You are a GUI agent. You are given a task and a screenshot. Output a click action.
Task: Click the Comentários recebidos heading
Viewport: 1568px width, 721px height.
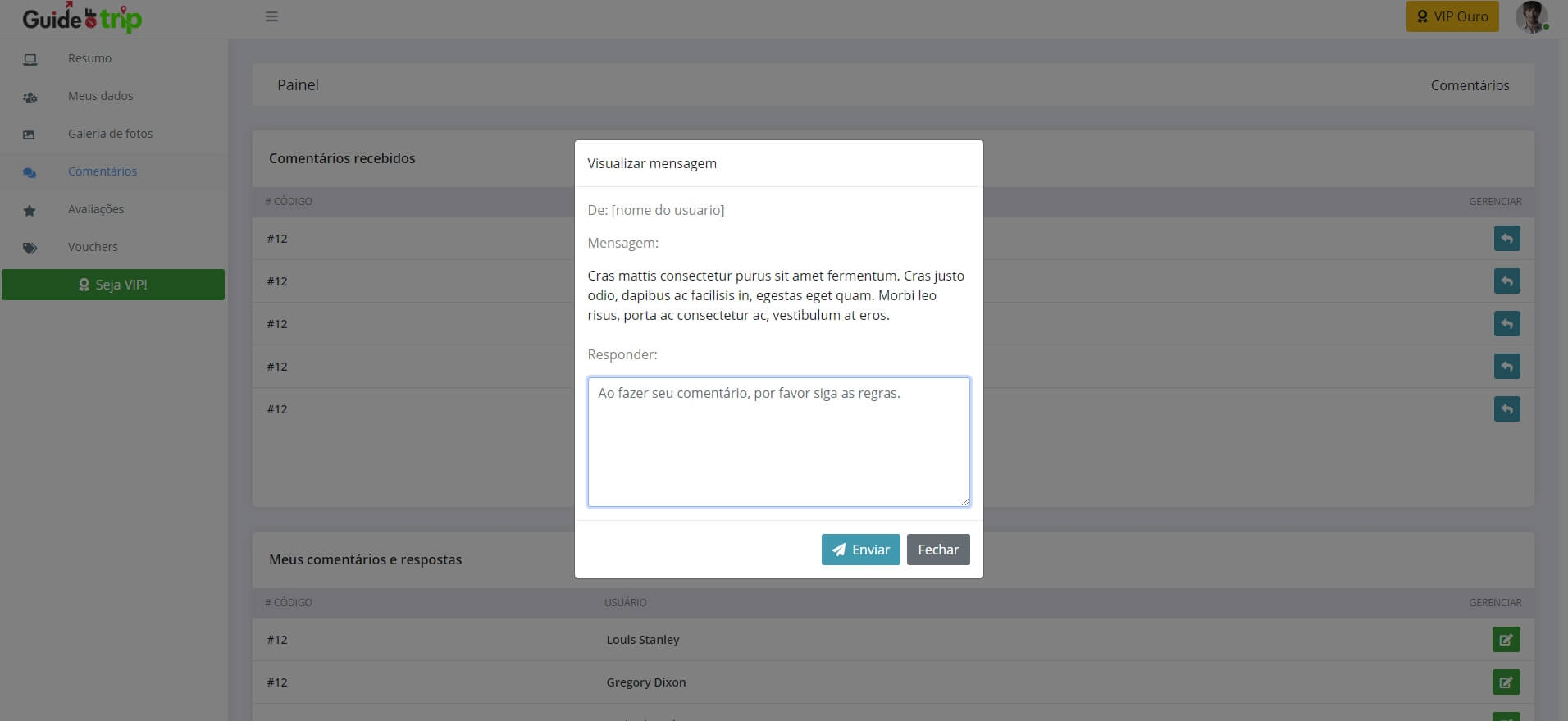pyautogui.click(x=342, y=158)
